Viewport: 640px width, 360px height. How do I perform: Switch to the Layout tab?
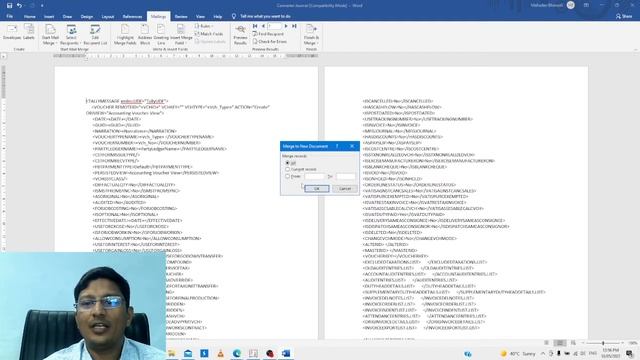108,16
